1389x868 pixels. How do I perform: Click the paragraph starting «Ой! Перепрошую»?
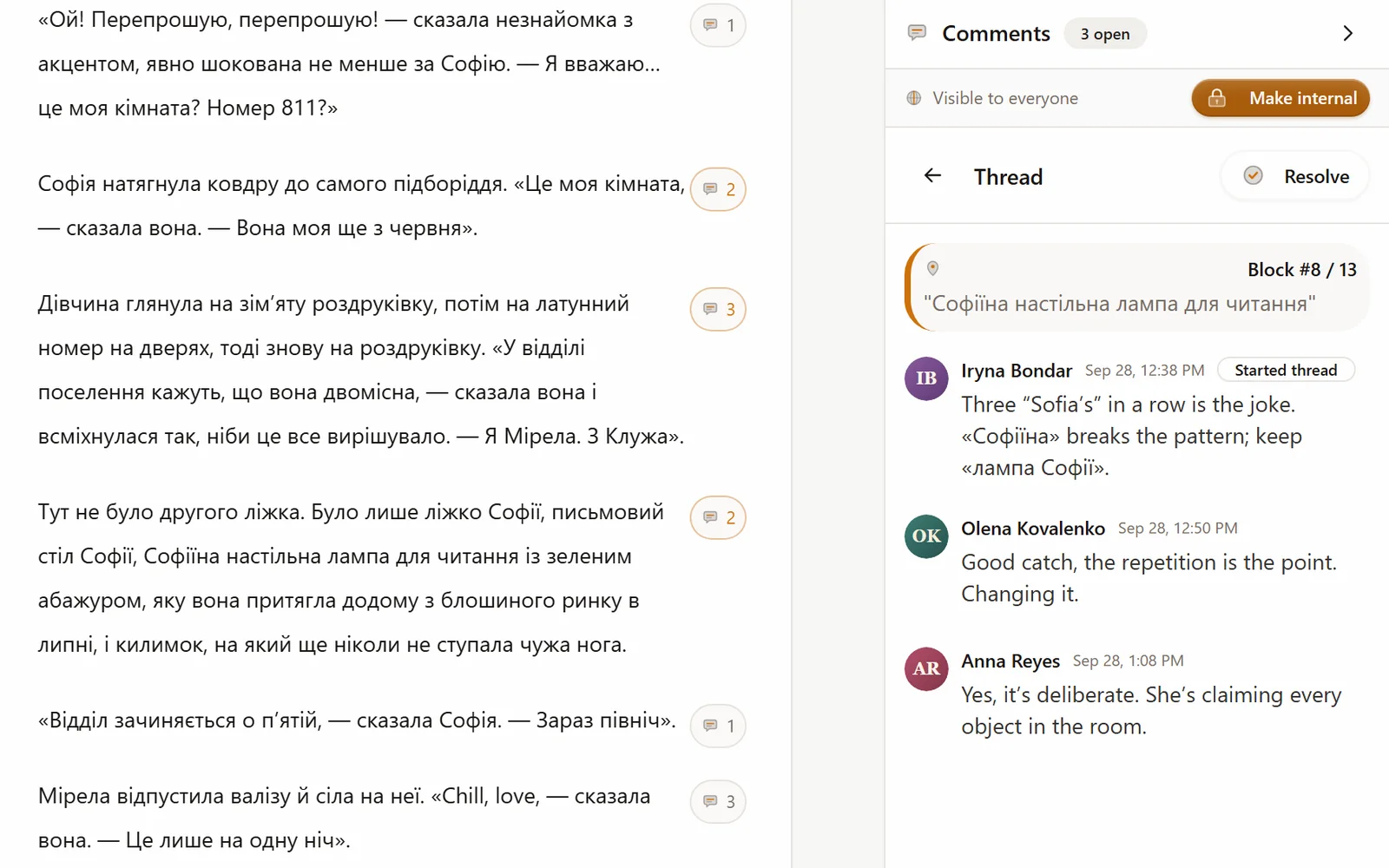tap(349, 64)
